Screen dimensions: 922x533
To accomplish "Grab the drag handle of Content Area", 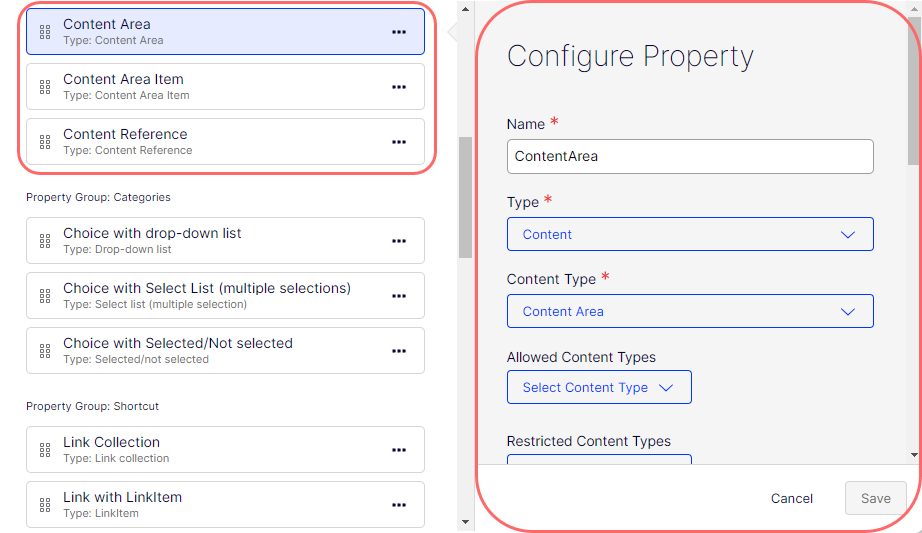I will click(x=45, y=32).
